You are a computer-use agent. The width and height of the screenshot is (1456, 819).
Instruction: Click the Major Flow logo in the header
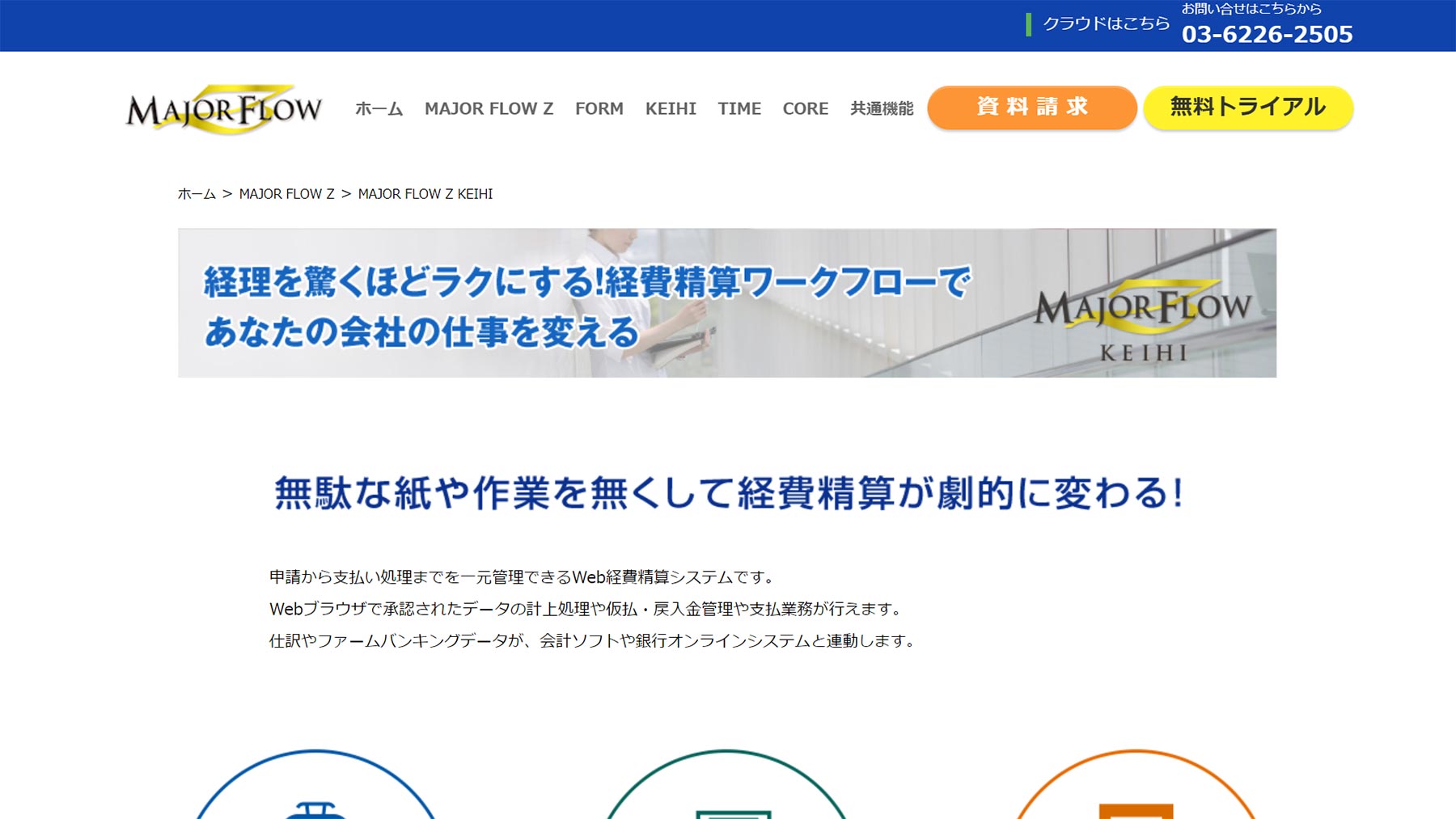[224, 109]
